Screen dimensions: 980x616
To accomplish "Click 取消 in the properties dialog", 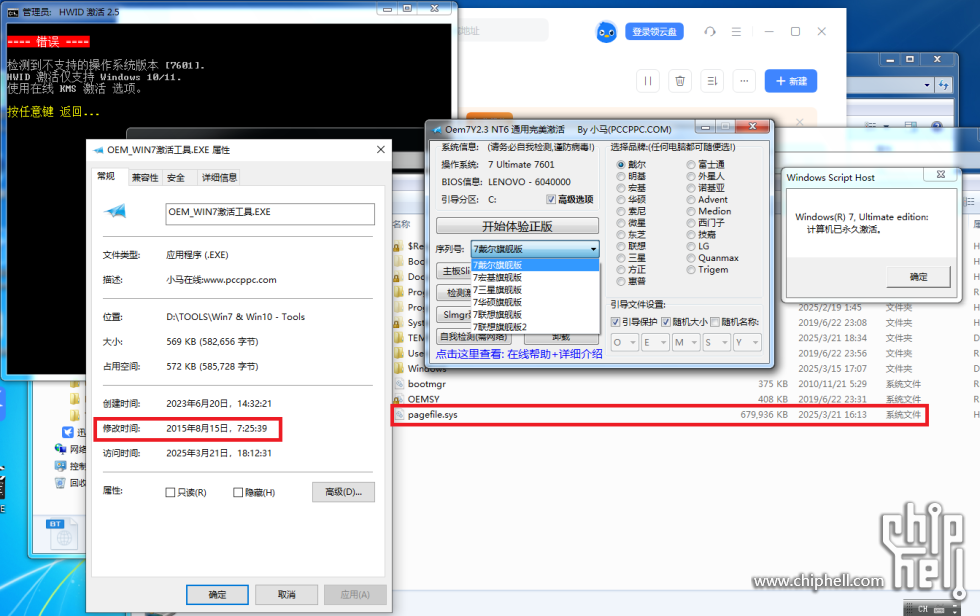I will coord(286,595).
